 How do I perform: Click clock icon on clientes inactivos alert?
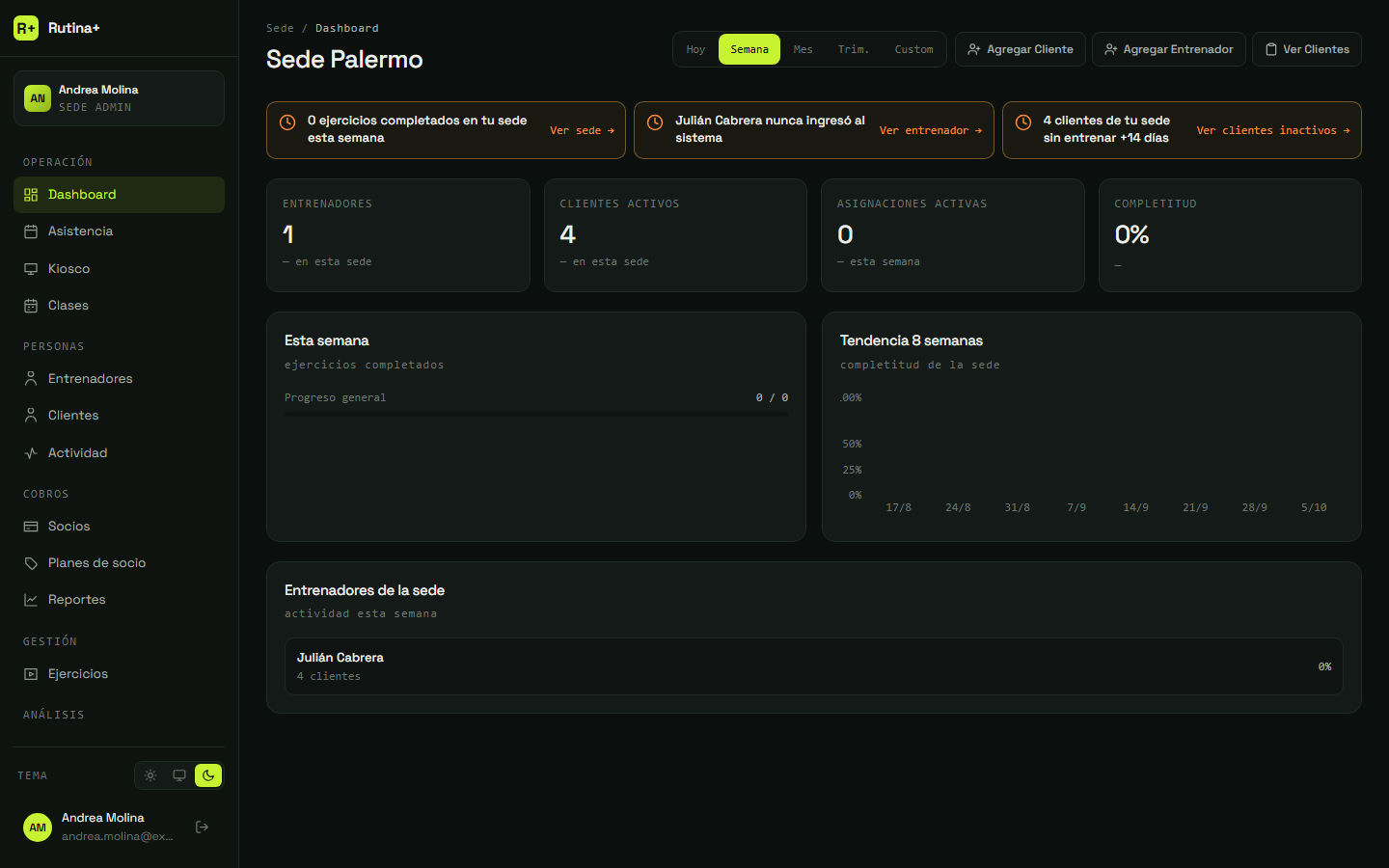click(x=1023, y=122)
